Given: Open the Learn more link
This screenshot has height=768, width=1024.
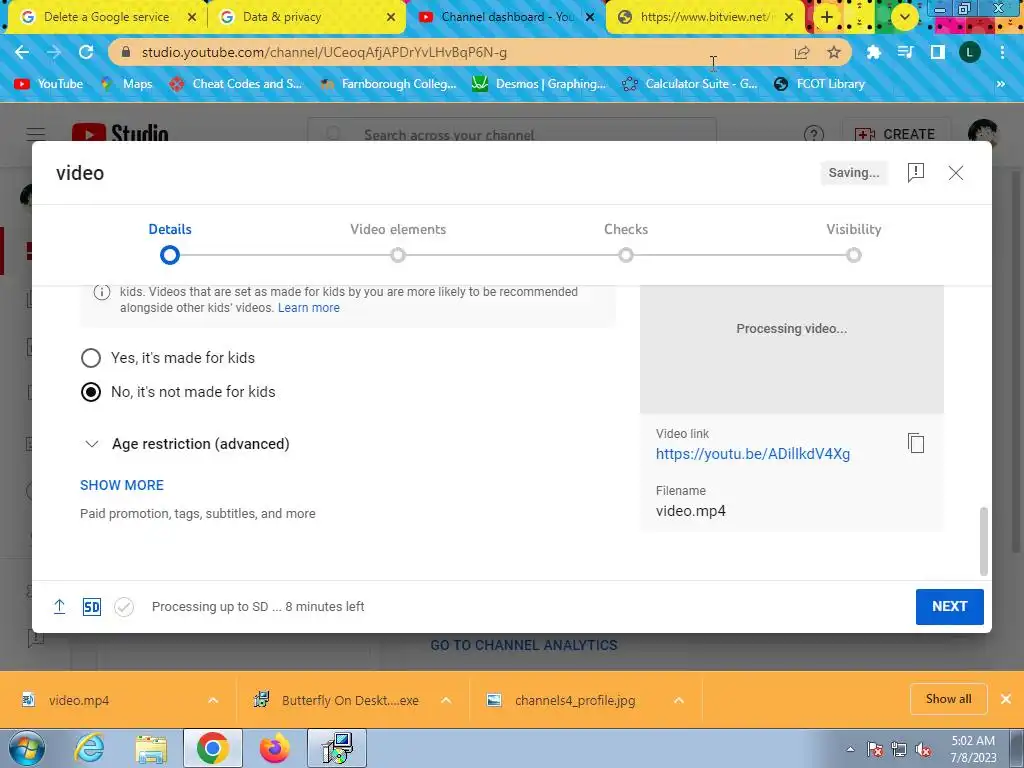Looking at the screenshot, I should [x=309, y=308].
